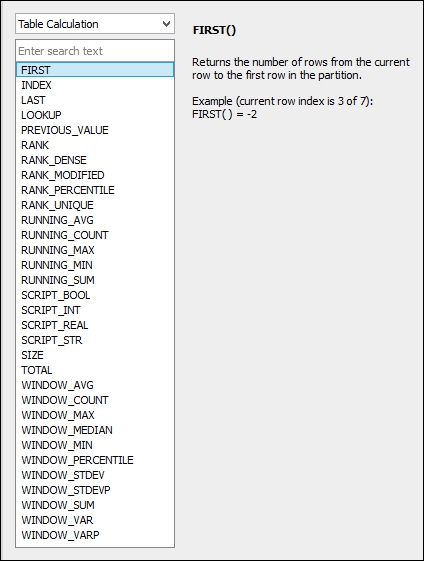This screenshot has height=561, width=424.
Task: Open the Table Calculation category dropdown
Action: tap(95, 24)
